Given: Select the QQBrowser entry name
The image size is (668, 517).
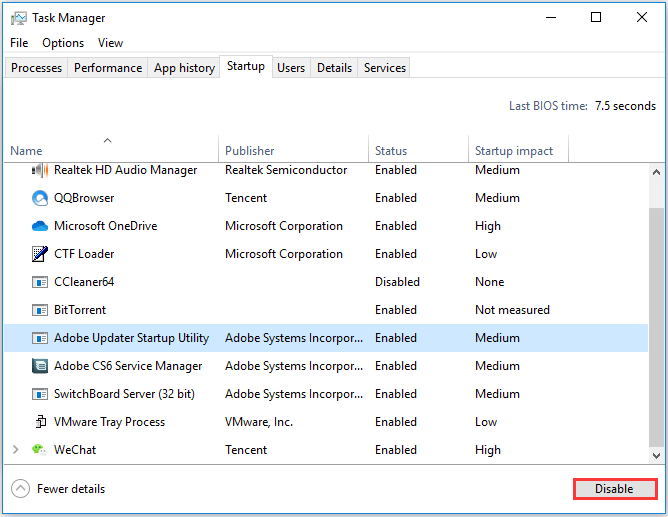Looking at the screenshot, I should point(84,198).
